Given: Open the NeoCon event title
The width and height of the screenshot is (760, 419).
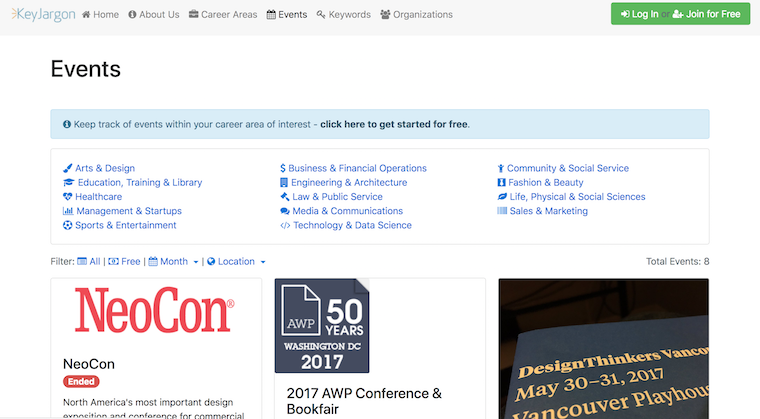Looking at the screenshot, I should click(89, 364).
